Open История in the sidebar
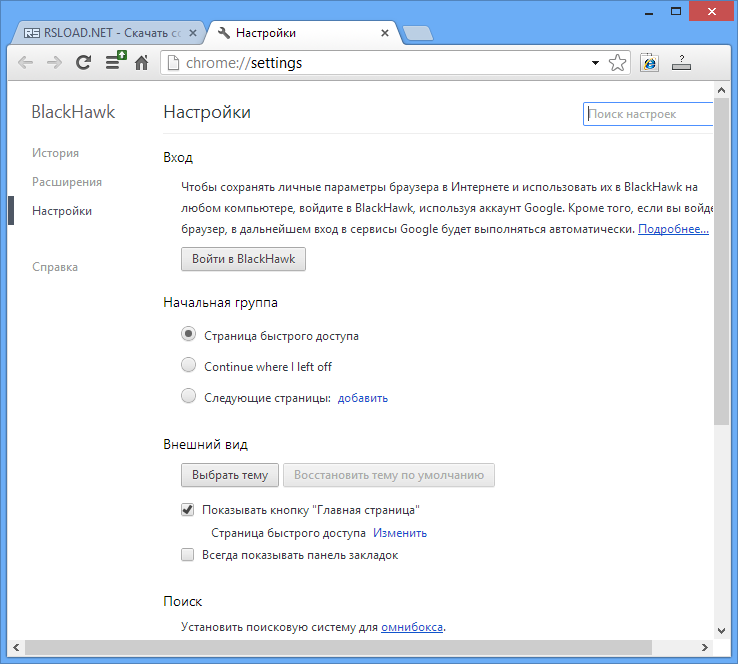Viewport: 738px width, 664px height. (x=55, y=153)
